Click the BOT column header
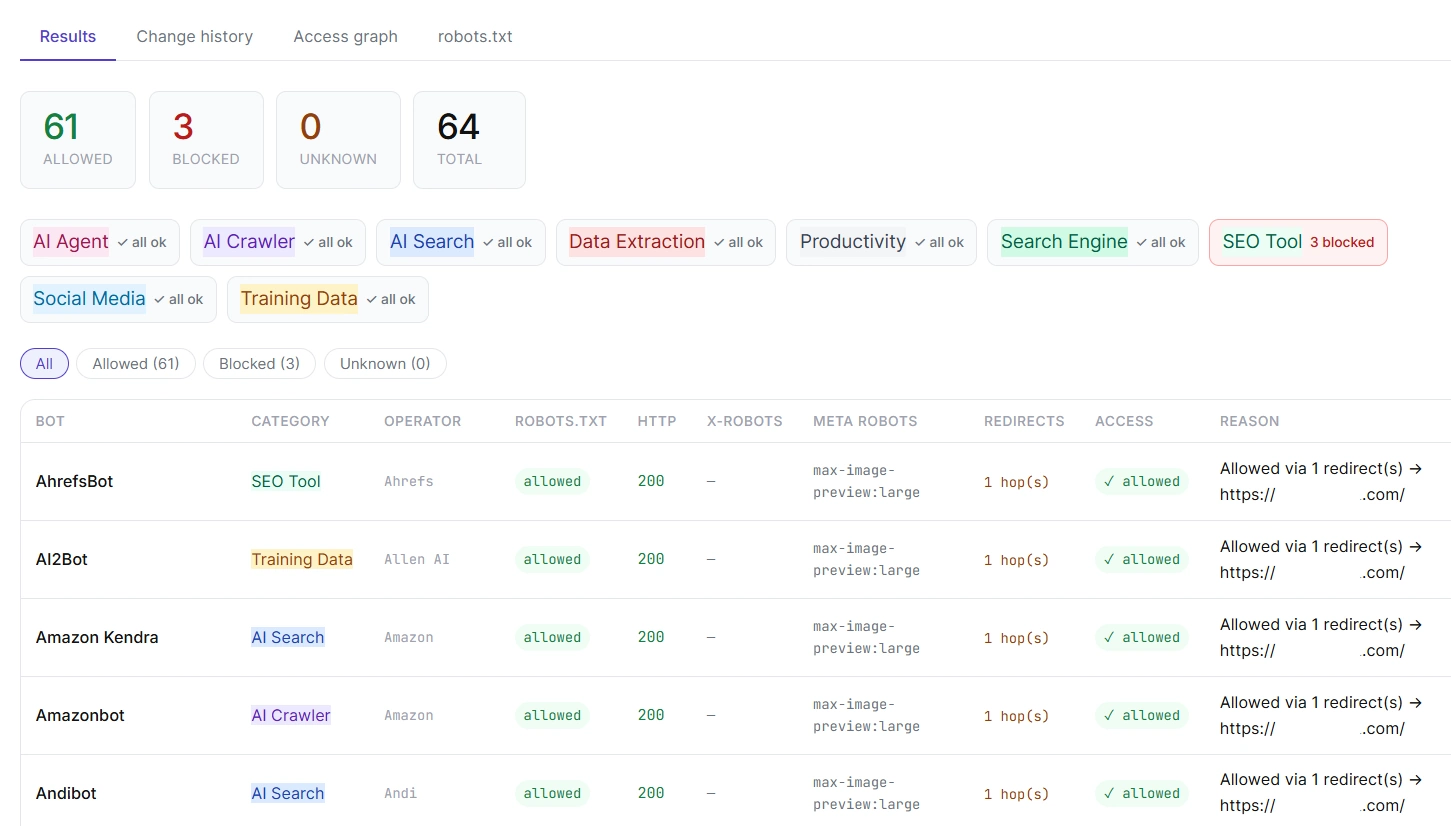Viewport: 1451px width, 826px height. click(x=50, y=421)
